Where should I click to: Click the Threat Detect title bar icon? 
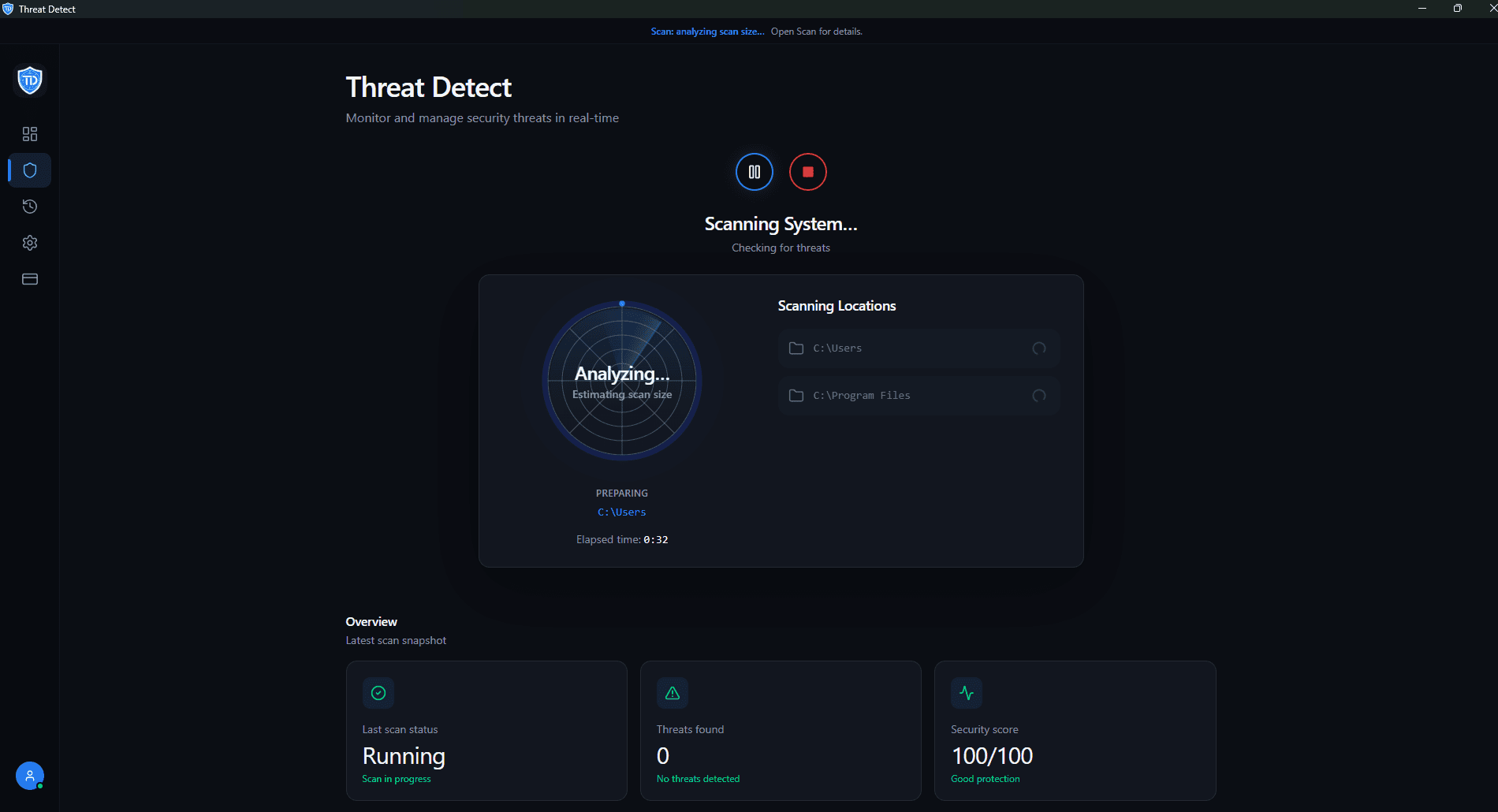pyautogui.click(x=8, y=9)
